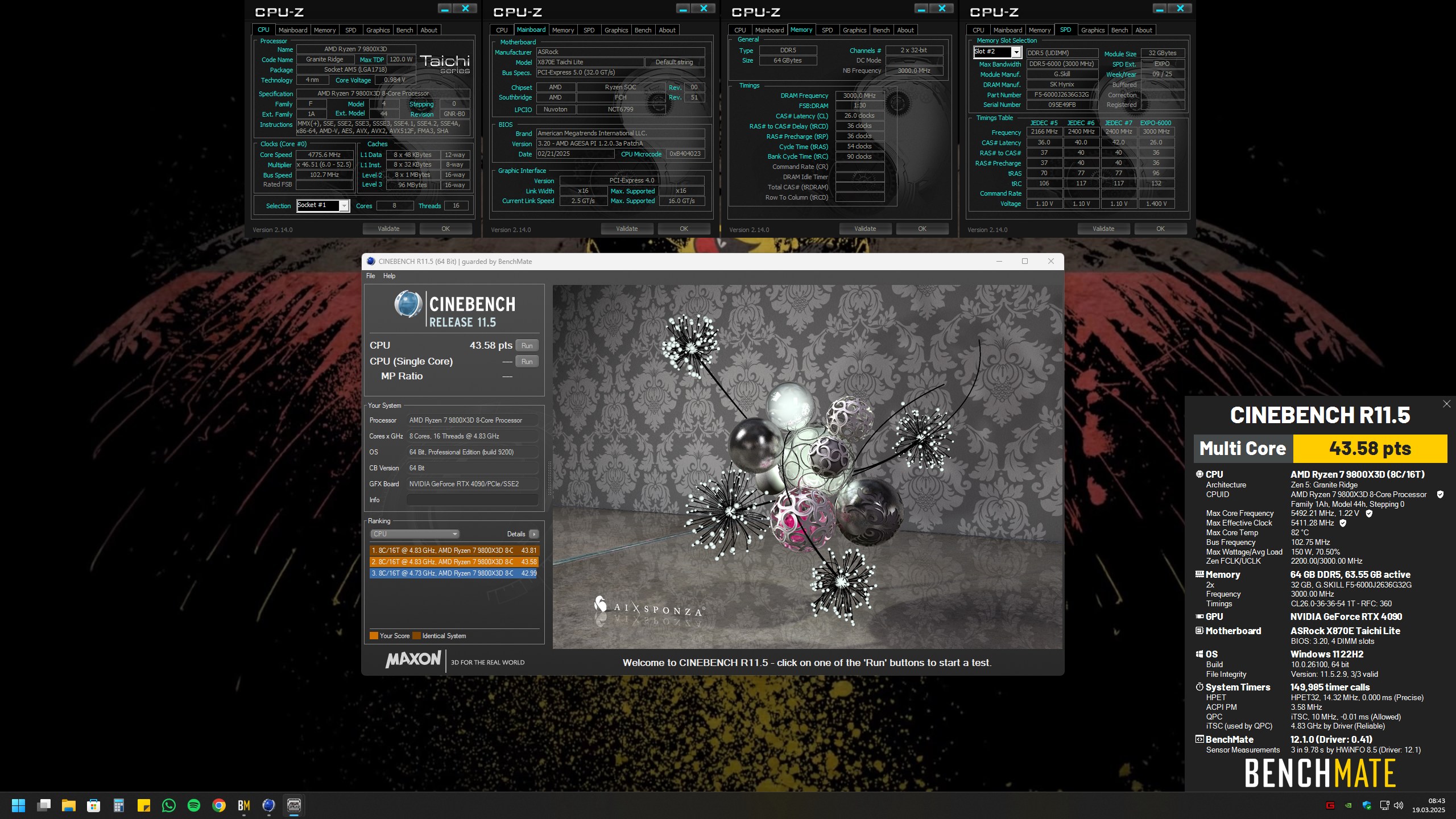
Task: Click the shield next to Max Core Frequency
Action: 1369,514
